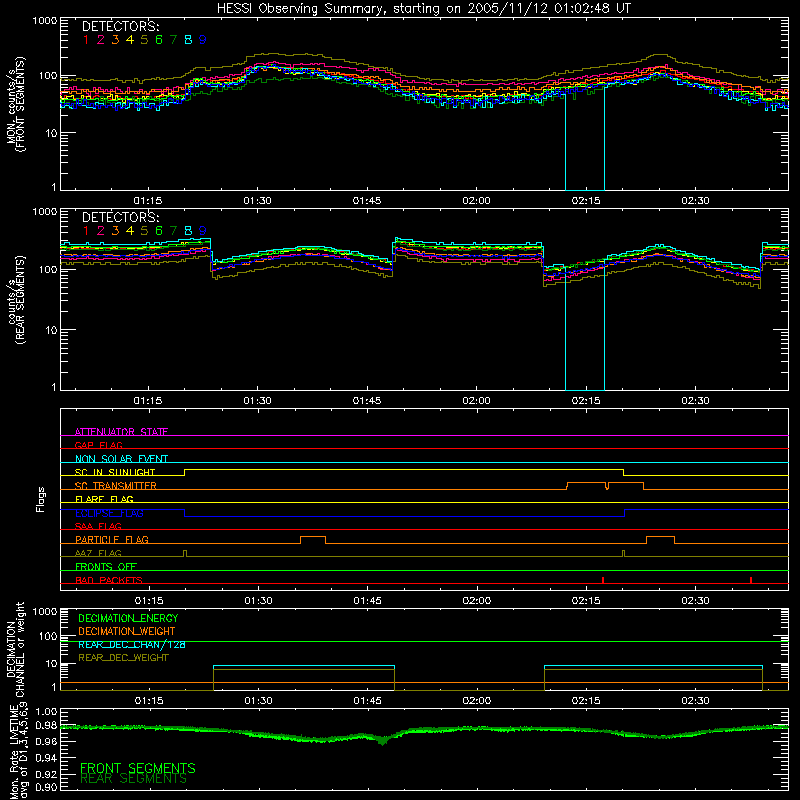The height and width of the screenshot is (800, 800).
Task: Select the FLARE_FLAG label
Action: (x=104, y=499)
